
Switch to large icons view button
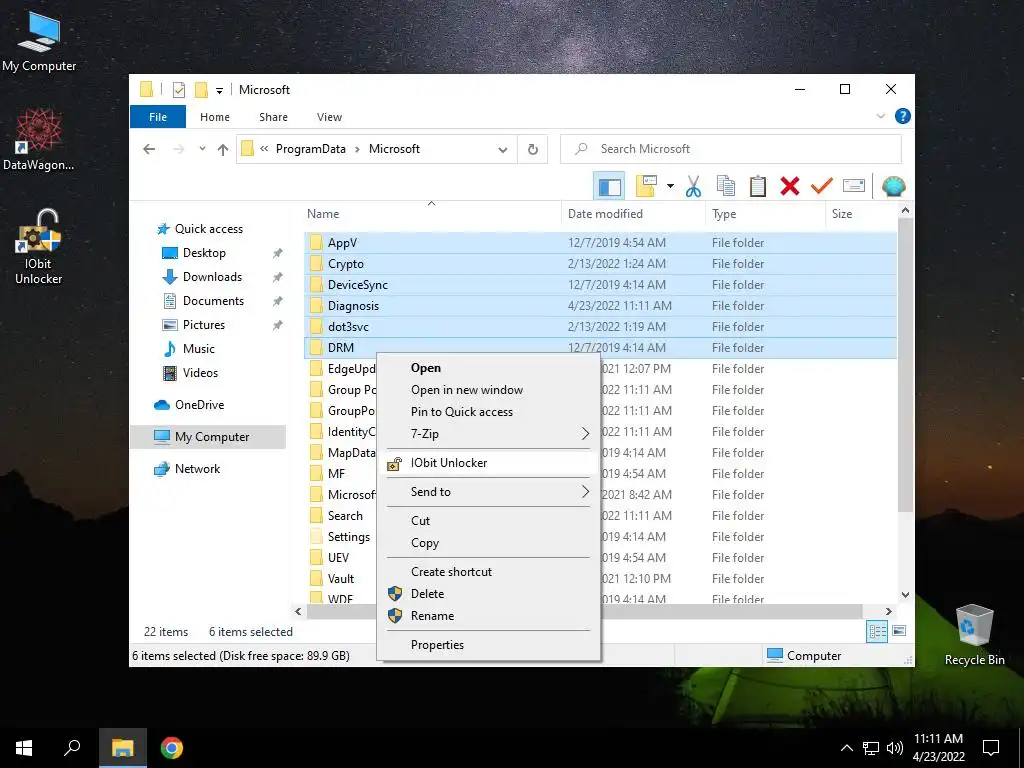(x=899, y=632)
